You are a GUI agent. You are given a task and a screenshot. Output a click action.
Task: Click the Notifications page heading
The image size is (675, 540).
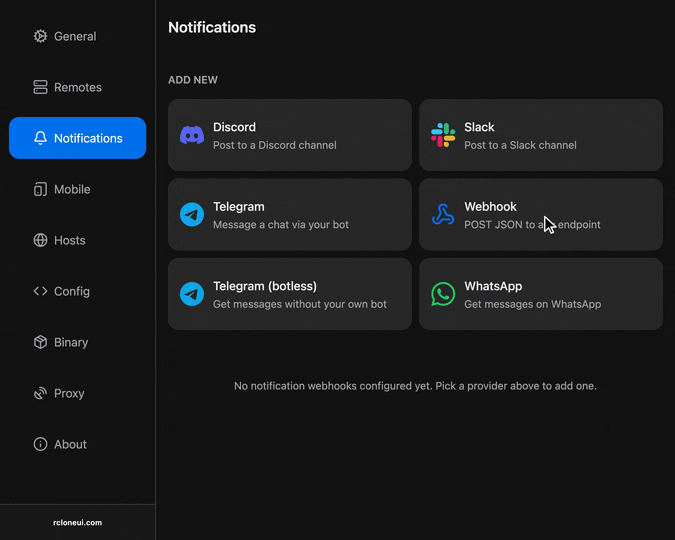pos(212,28)
